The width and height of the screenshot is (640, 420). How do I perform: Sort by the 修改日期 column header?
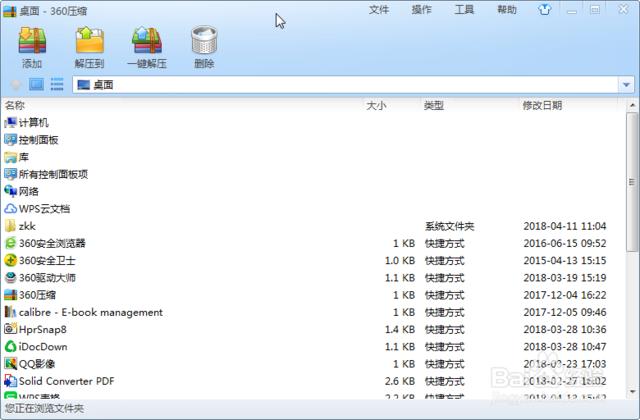coord(542,105)
